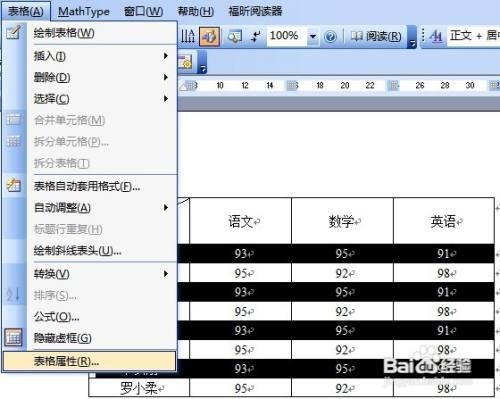This screenshot has width=500, height=399.
Task: Click the ruler column marker near 24
Action: click(393, 86)
